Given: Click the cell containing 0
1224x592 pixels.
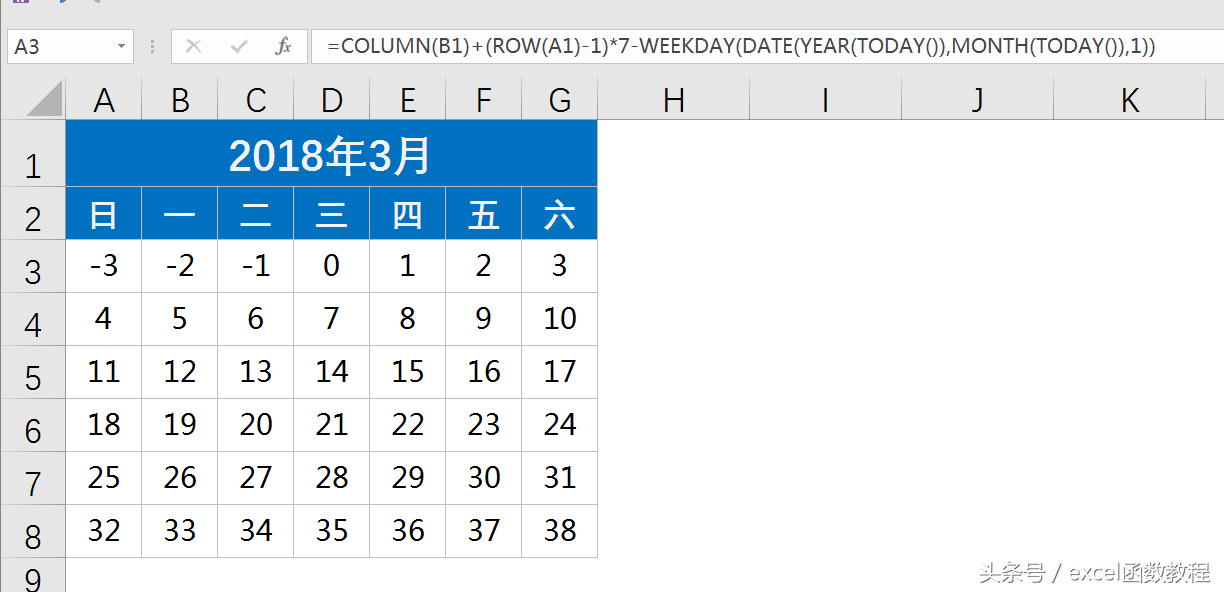Looking at the screenshot, I should [x=332, y=267].
